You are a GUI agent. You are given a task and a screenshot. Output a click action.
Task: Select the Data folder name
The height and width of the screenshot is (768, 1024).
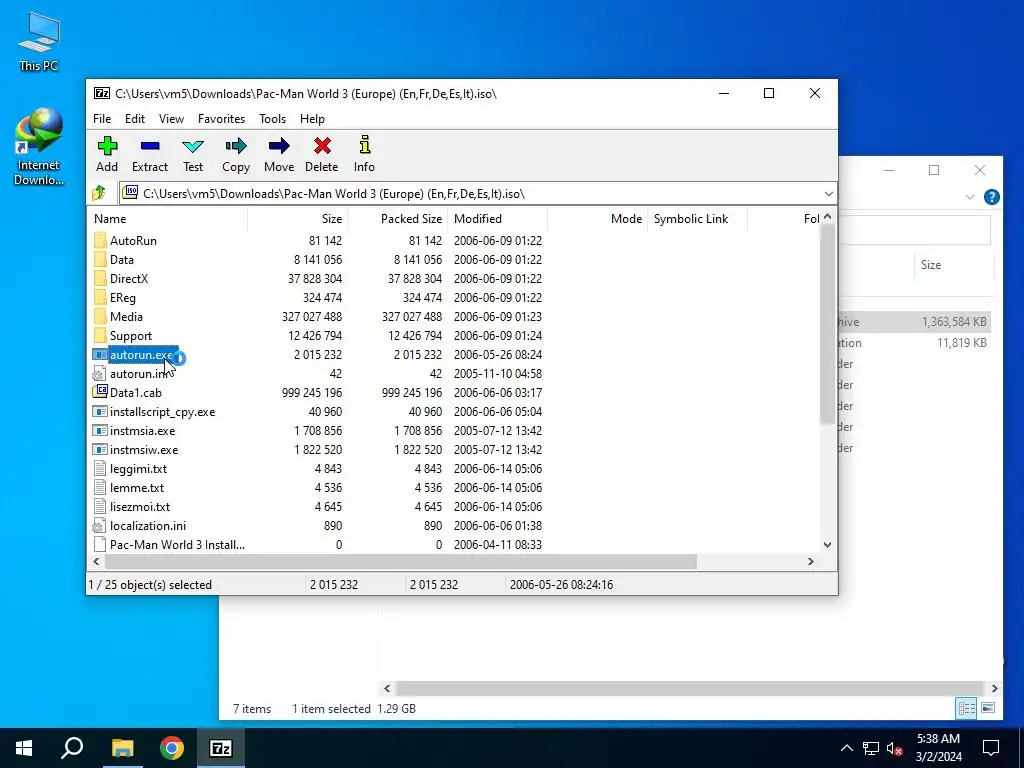121,259
